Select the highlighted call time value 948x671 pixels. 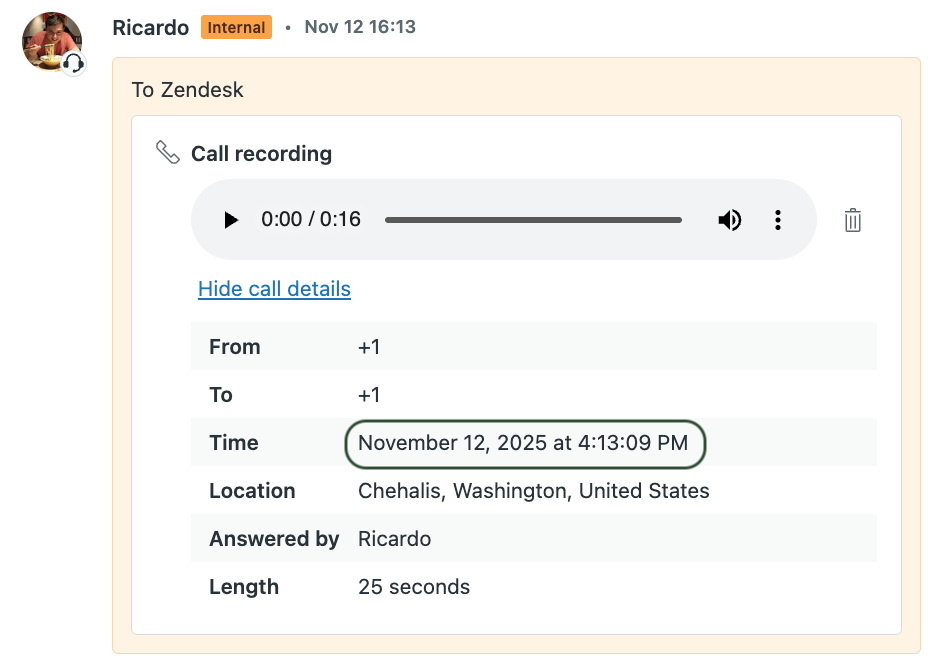[523, 443]
